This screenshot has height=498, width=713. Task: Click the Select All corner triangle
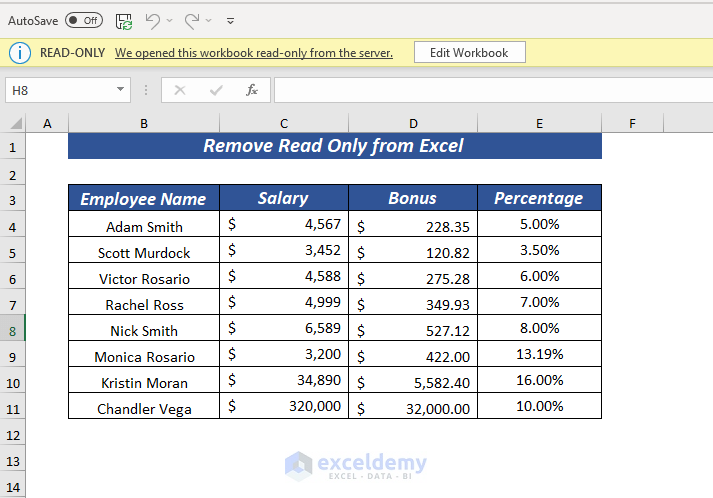tap(16, 123)
